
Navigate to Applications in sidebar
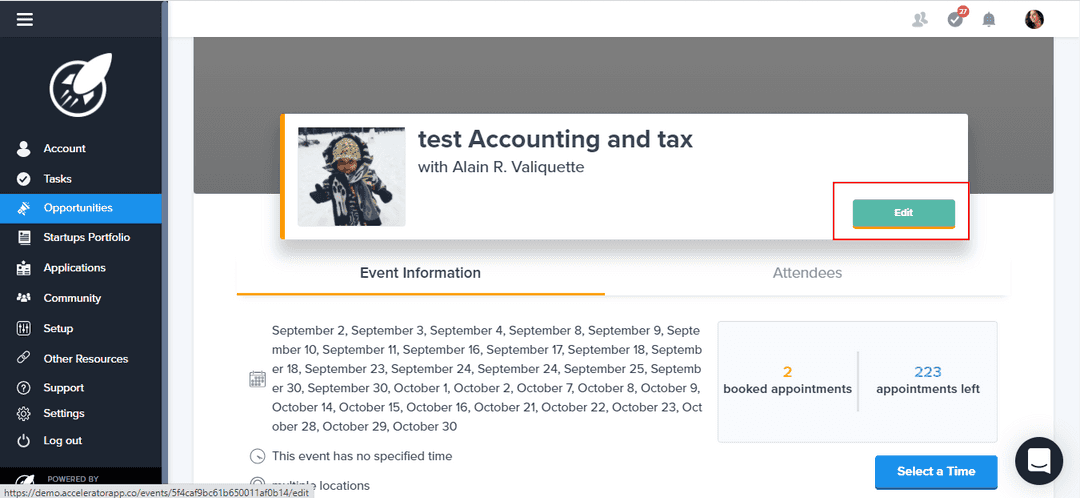click(x=74, y=268)
